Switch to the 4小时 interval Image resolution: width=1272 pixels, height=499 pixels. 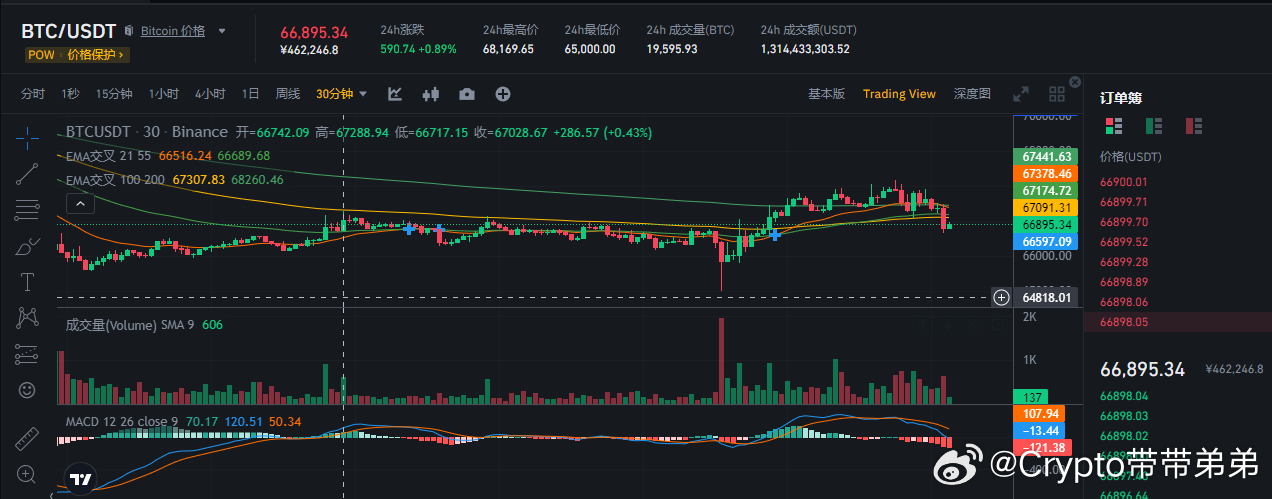pos(210,94)
